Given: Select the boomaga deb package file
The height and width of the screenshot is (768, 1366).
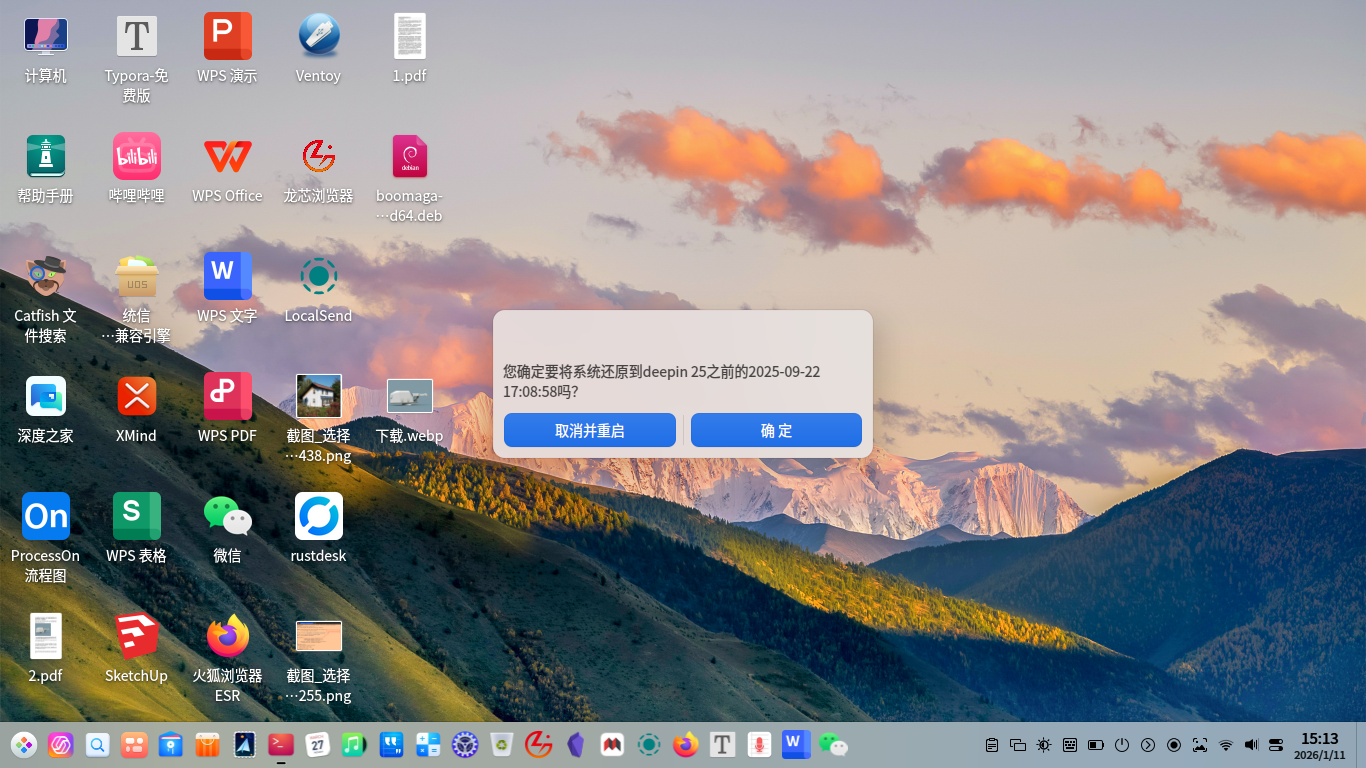Looking at the screenshot, I should (410, 179).
